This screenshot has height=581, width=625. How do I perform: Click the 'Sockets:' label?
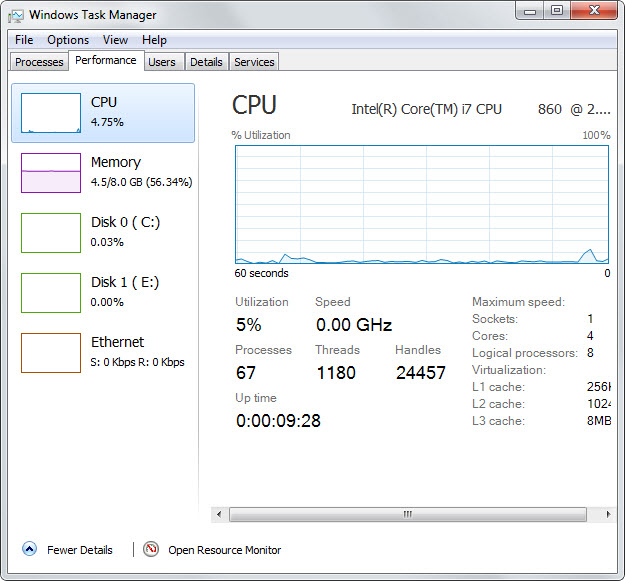(x=495, y=319)
